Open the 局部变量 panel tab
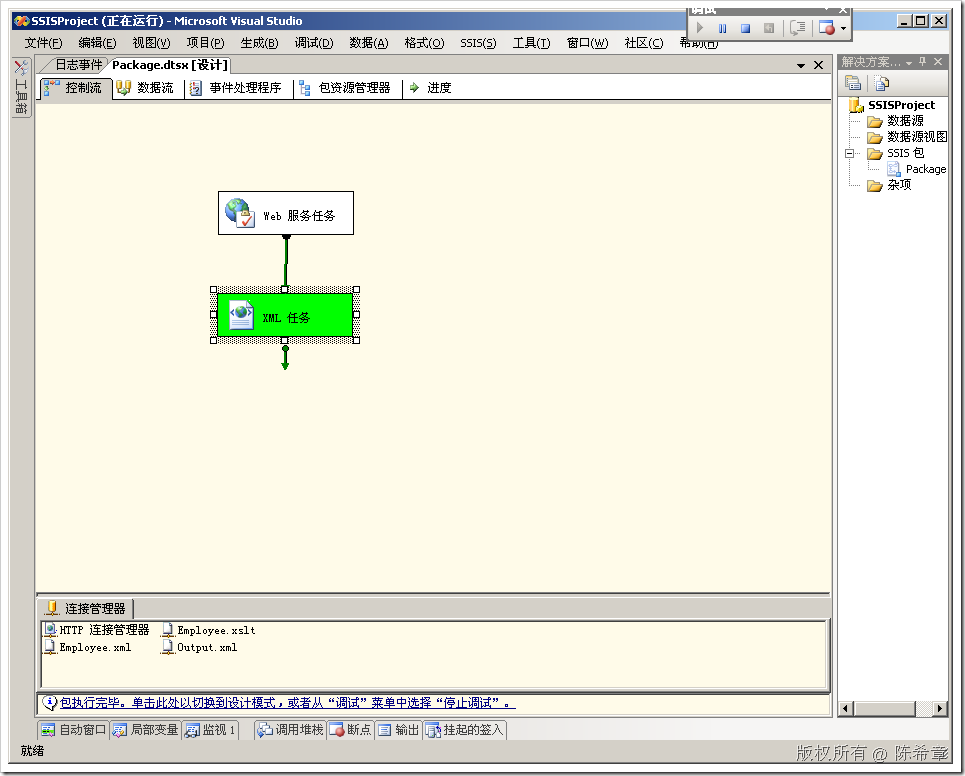Image resolution: width=965 pixels, height=776 pixels. pos(146,730)
